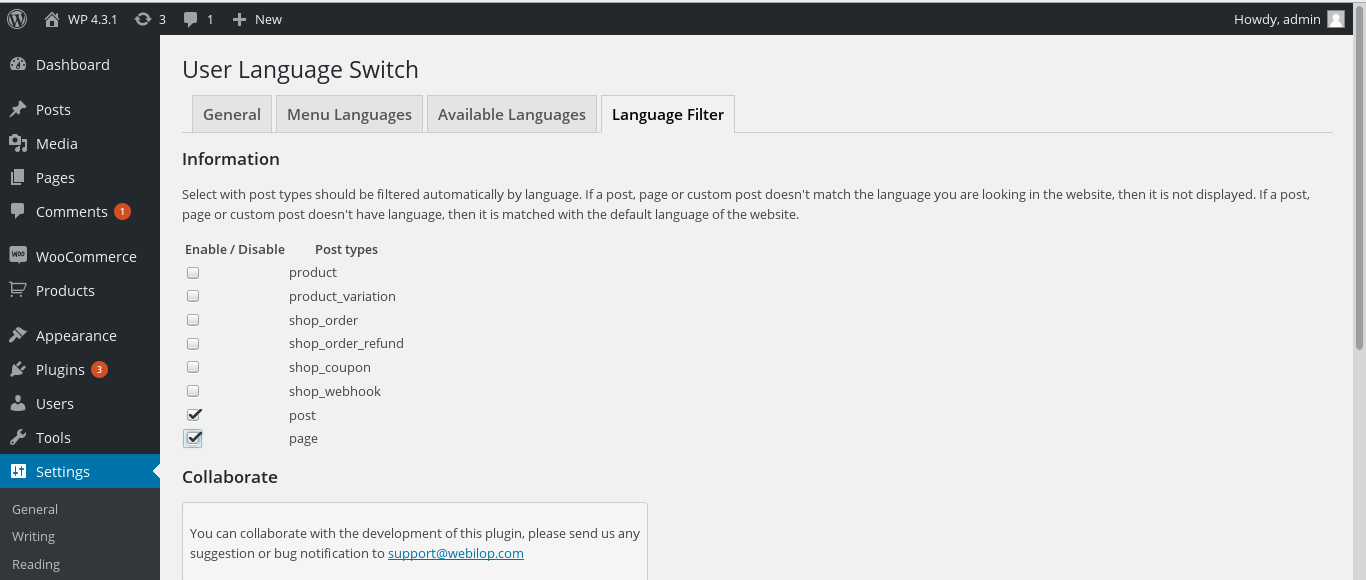This screenshot has width=1366, height=580.
Task: Uncheck the page checkbox
Action: (194, 438)
